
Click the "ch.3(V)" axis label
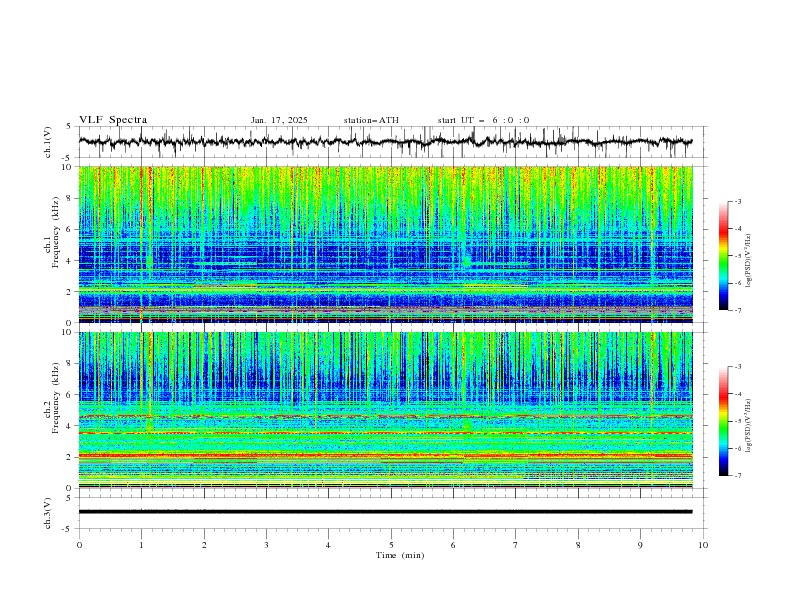coord(48,513)
